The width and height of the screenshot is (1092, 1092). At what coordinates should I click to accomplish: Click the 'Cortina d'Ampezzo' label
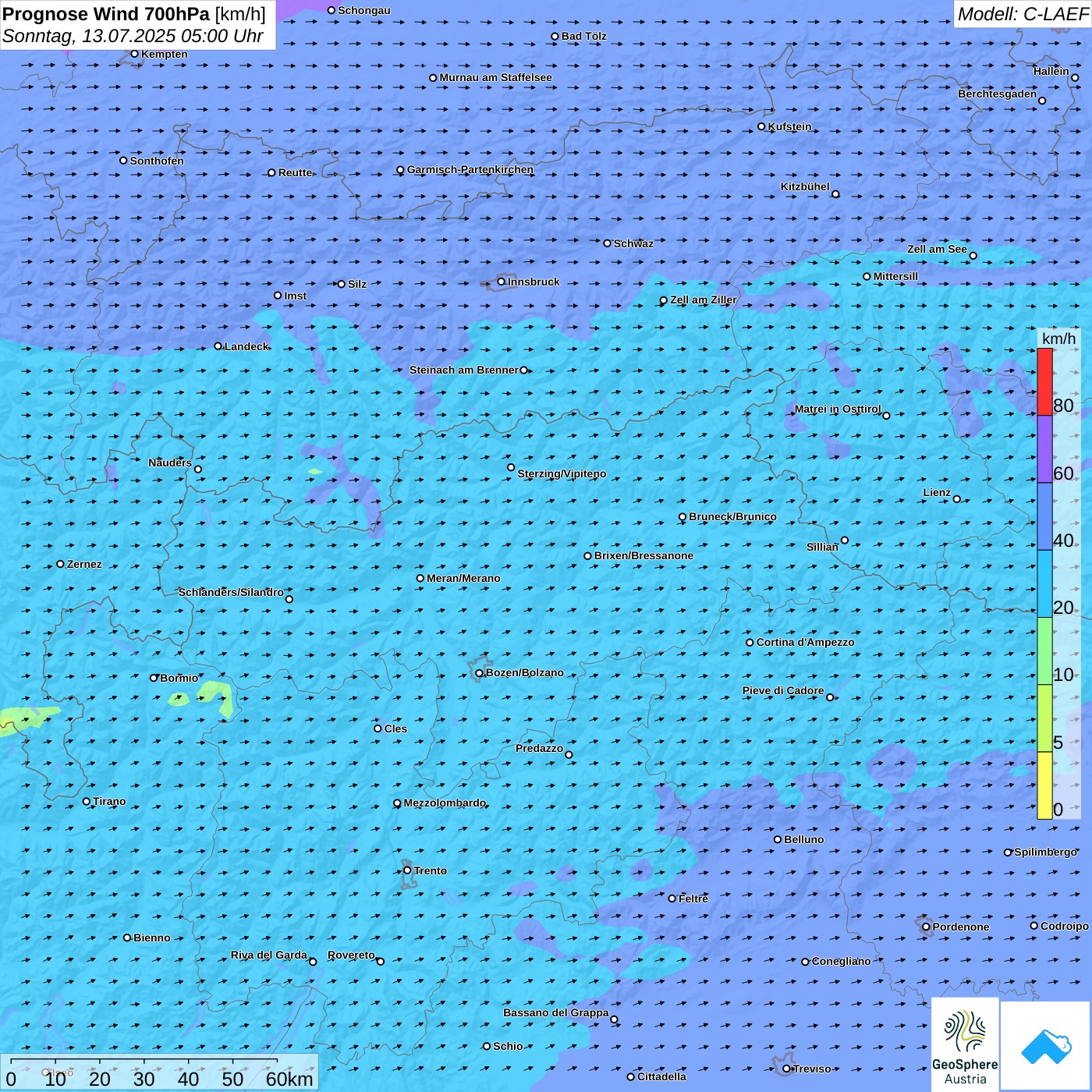(806, 642)
